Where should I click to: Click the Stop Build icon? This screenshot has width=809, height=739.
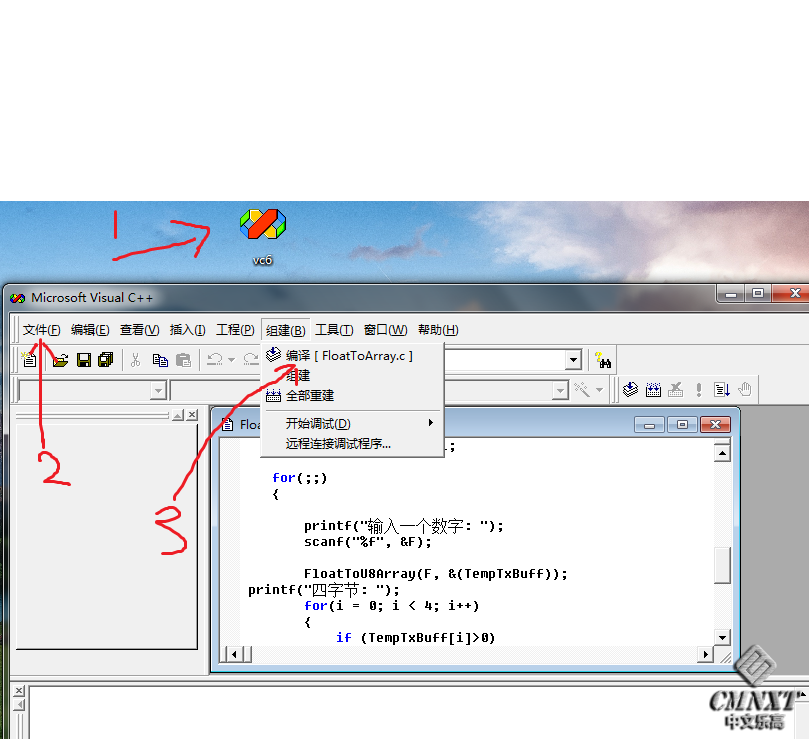click(675, 389)
